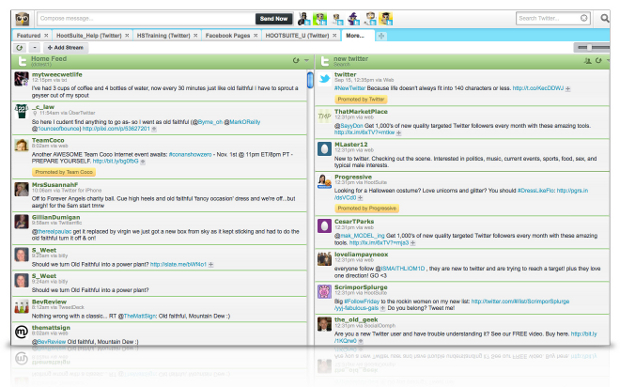
Task: Close the Featured tab
Action: pyautogui.click(x=46, y=36)
